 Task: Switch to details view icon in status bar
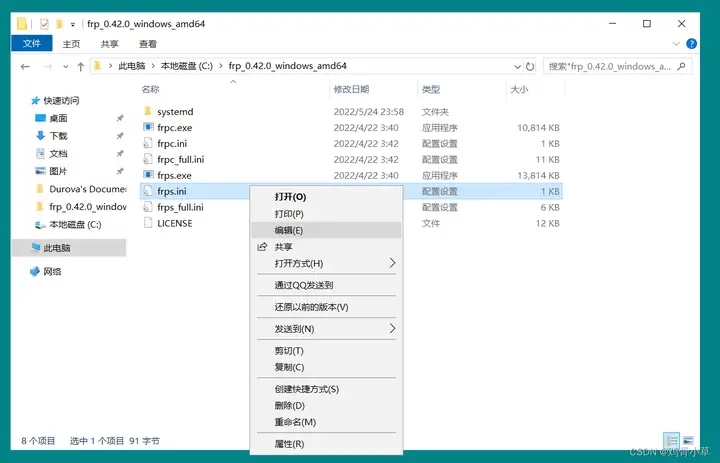pos(672,440)
